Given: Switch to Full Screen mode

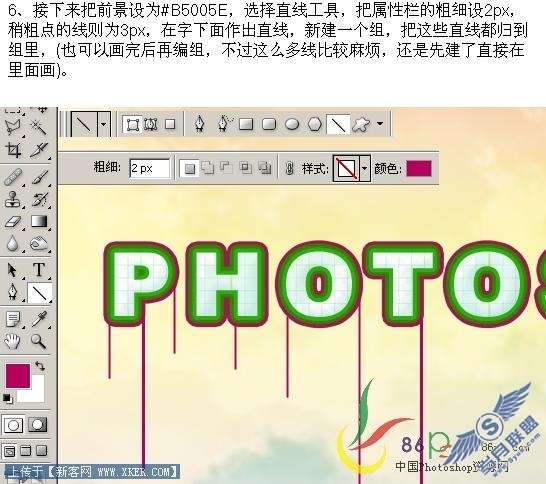Looking at the screenshot, I should (41, 451).
